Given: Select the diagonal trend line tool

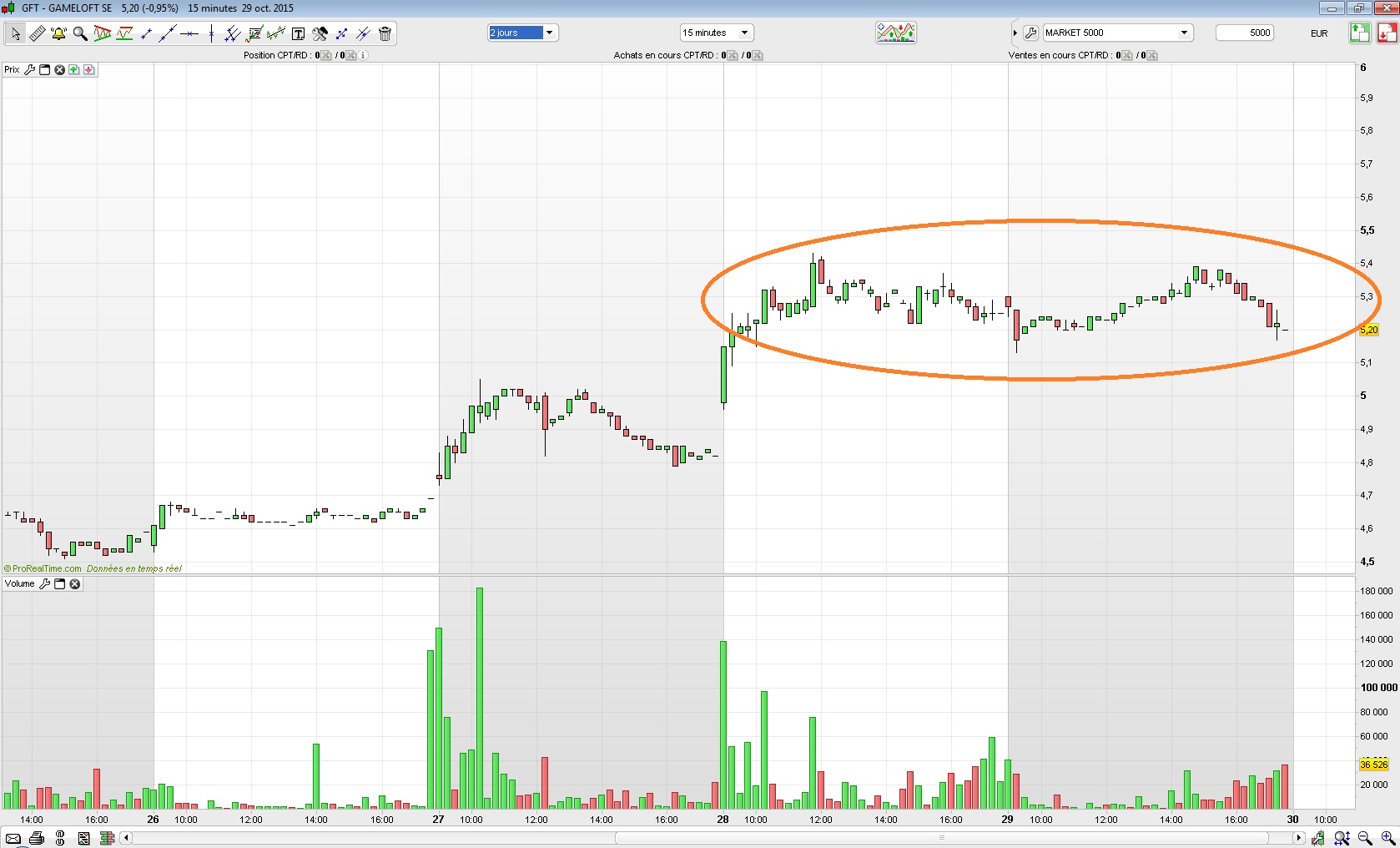Looking at the screenshot, I should [168, 33].
